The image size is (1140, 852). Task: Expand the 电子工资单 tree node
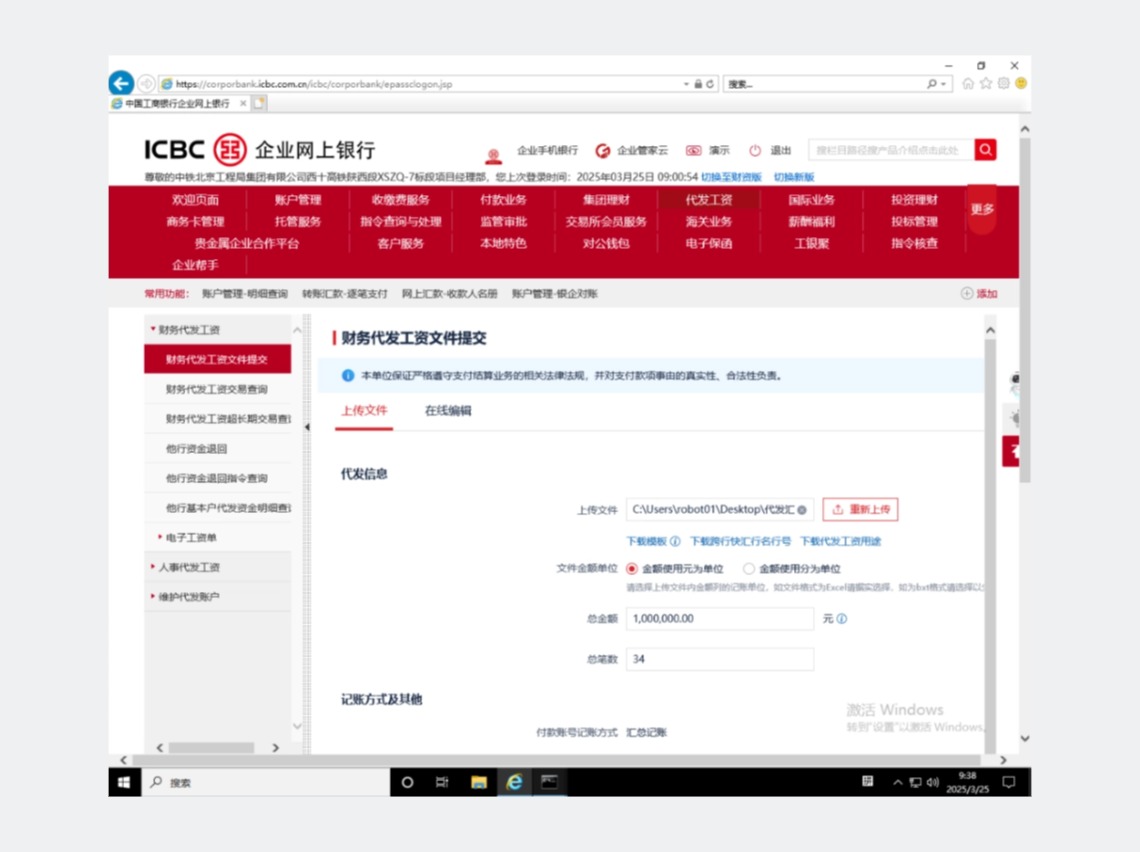pos(160,537)
